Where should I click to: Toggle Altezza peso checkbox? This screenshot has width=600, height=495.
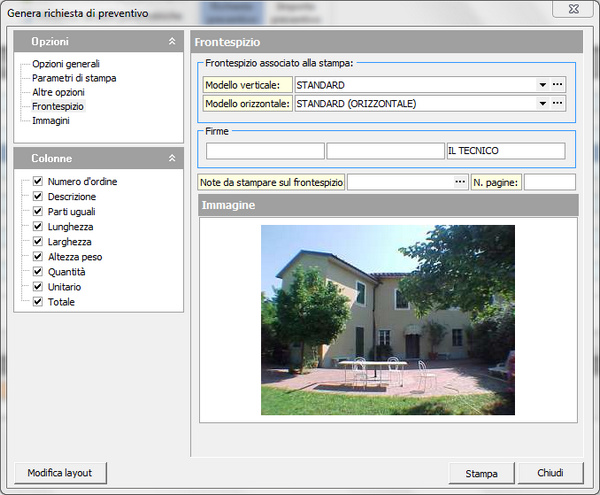point(37,257)
